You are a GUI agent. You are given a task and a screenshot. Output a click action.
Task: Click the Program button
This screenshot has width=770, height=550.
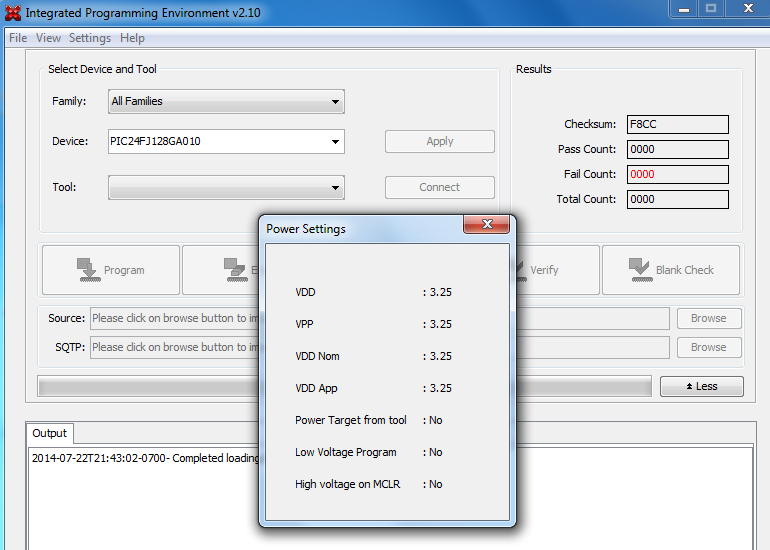(x=111, y=270)
